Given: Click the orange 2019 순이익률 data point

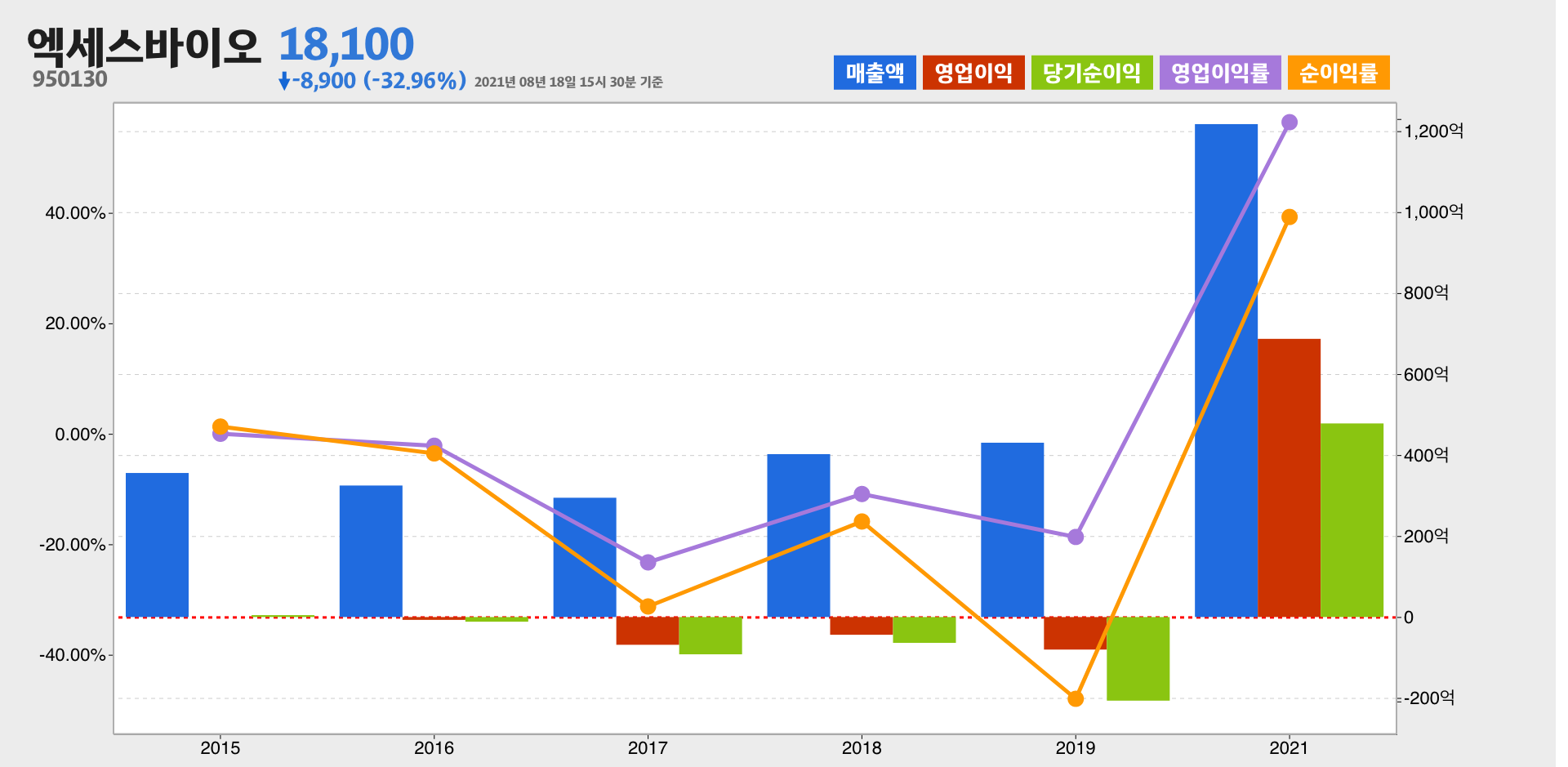Looking at the screenshot, I should pos(1076,699).
